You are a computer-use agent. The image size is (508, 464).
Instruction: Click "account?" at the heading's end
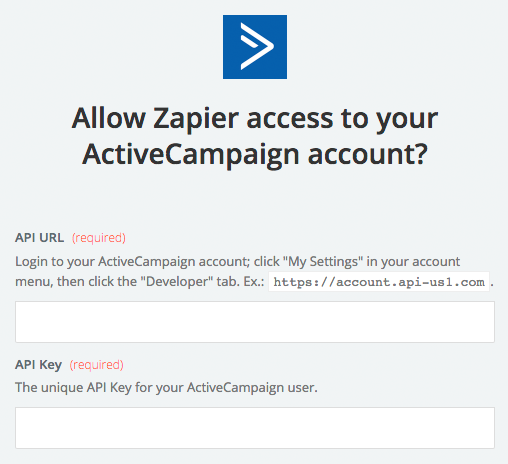(367, 154)
